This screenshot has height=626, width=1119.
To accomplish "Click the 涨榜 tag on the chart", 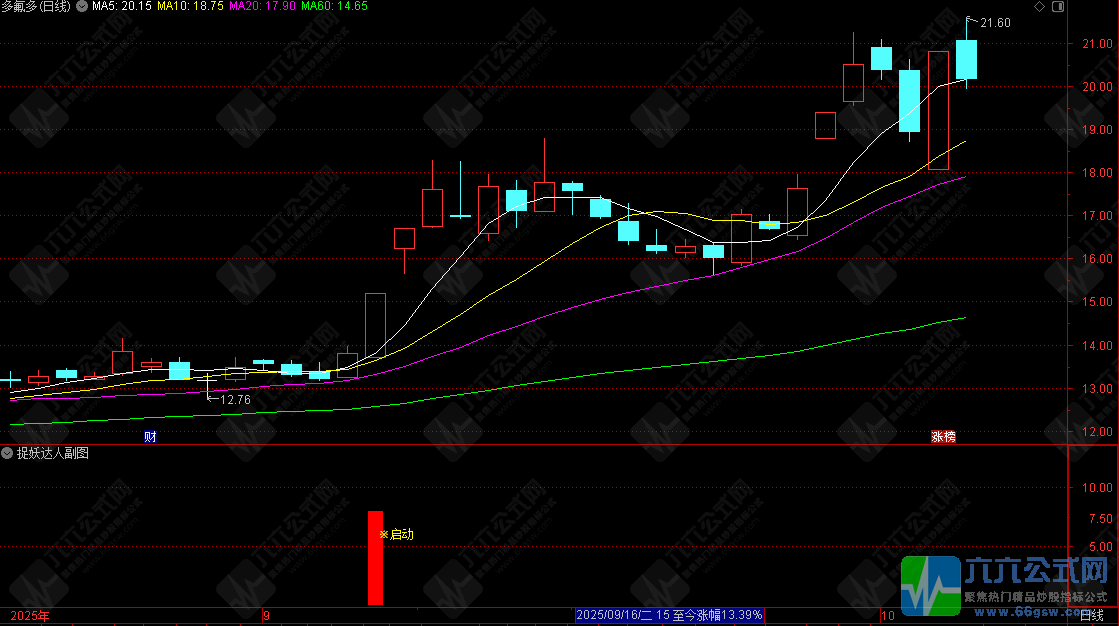I will 943,437.
